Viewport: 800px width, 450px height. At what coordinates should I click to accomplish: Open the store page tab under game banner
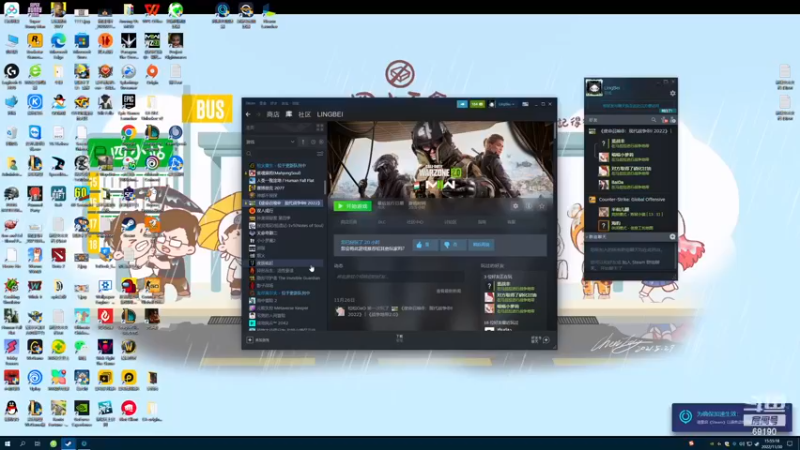tap(348, 222)
